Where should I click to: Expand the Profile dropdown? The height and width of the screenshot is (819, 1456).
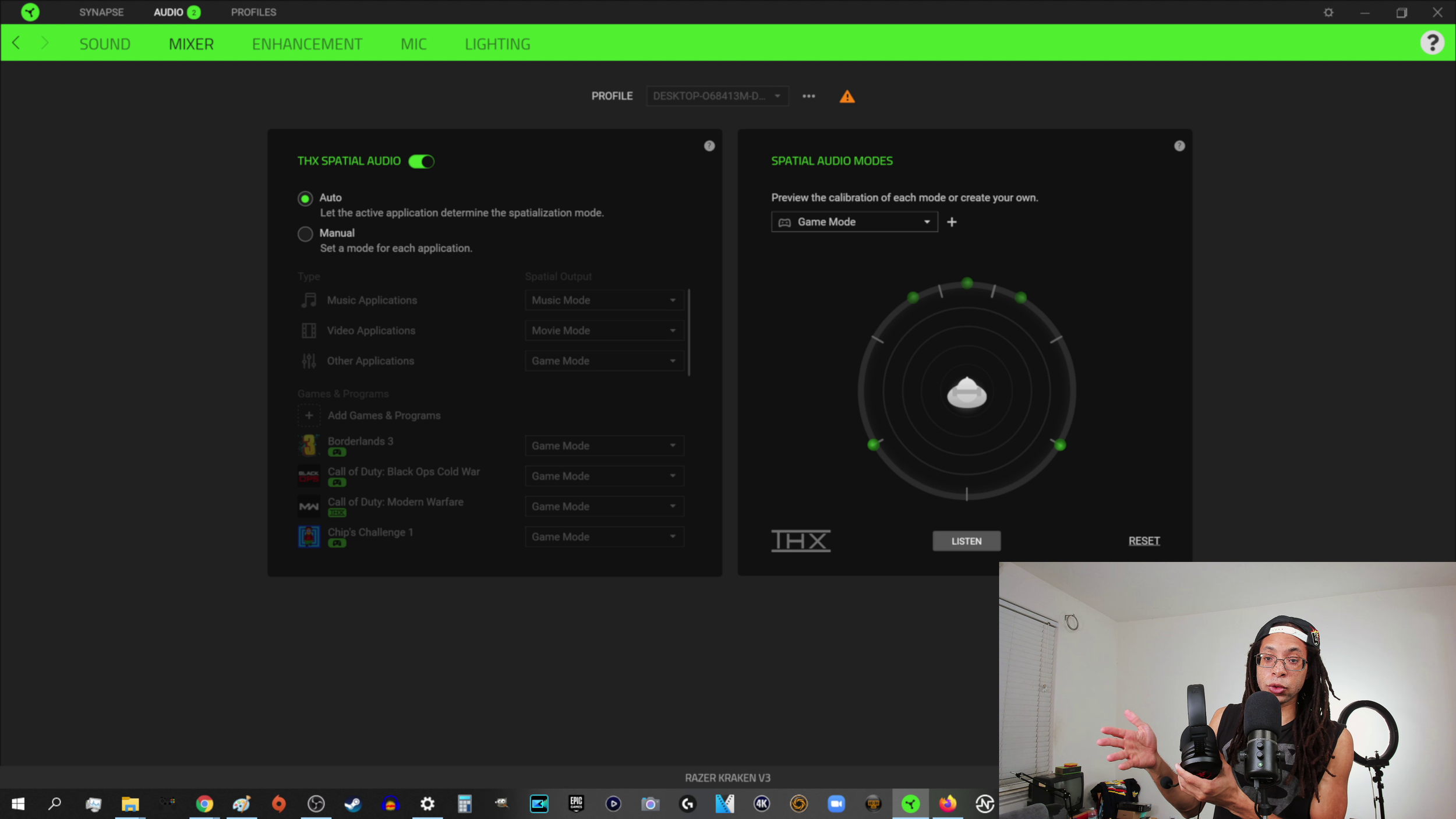pos(717,96)
